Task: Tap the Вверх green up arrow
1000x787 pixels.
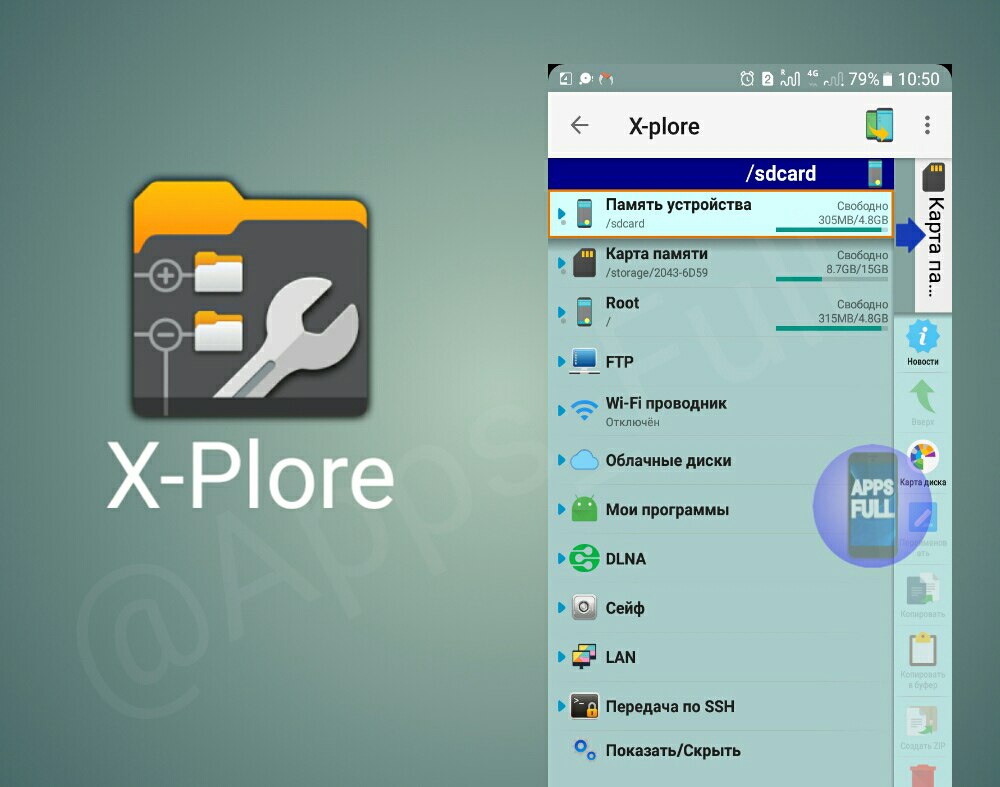Action: [x=923, y=402]
